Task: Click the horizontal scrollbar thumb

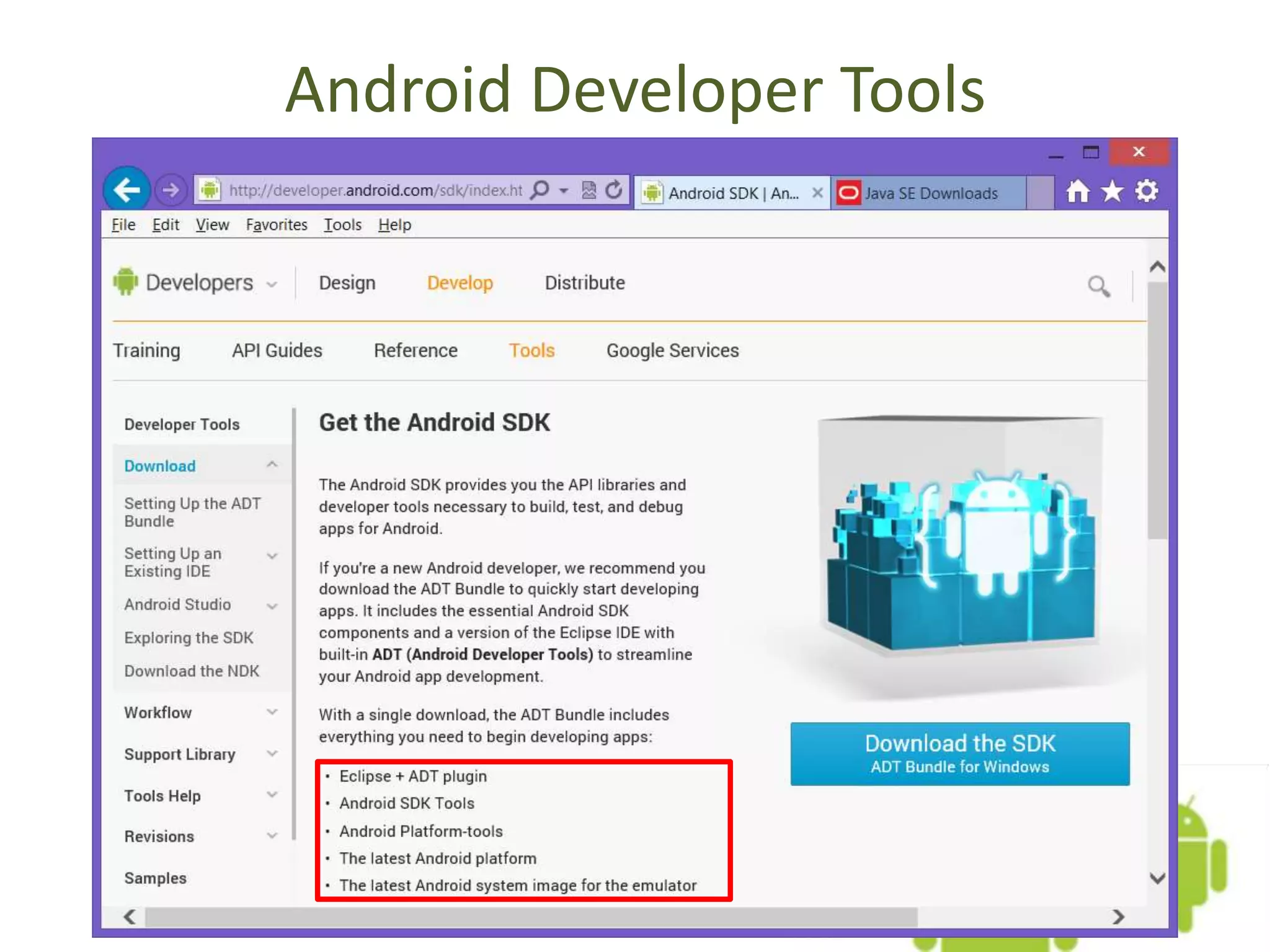Action: pos(531,917)
